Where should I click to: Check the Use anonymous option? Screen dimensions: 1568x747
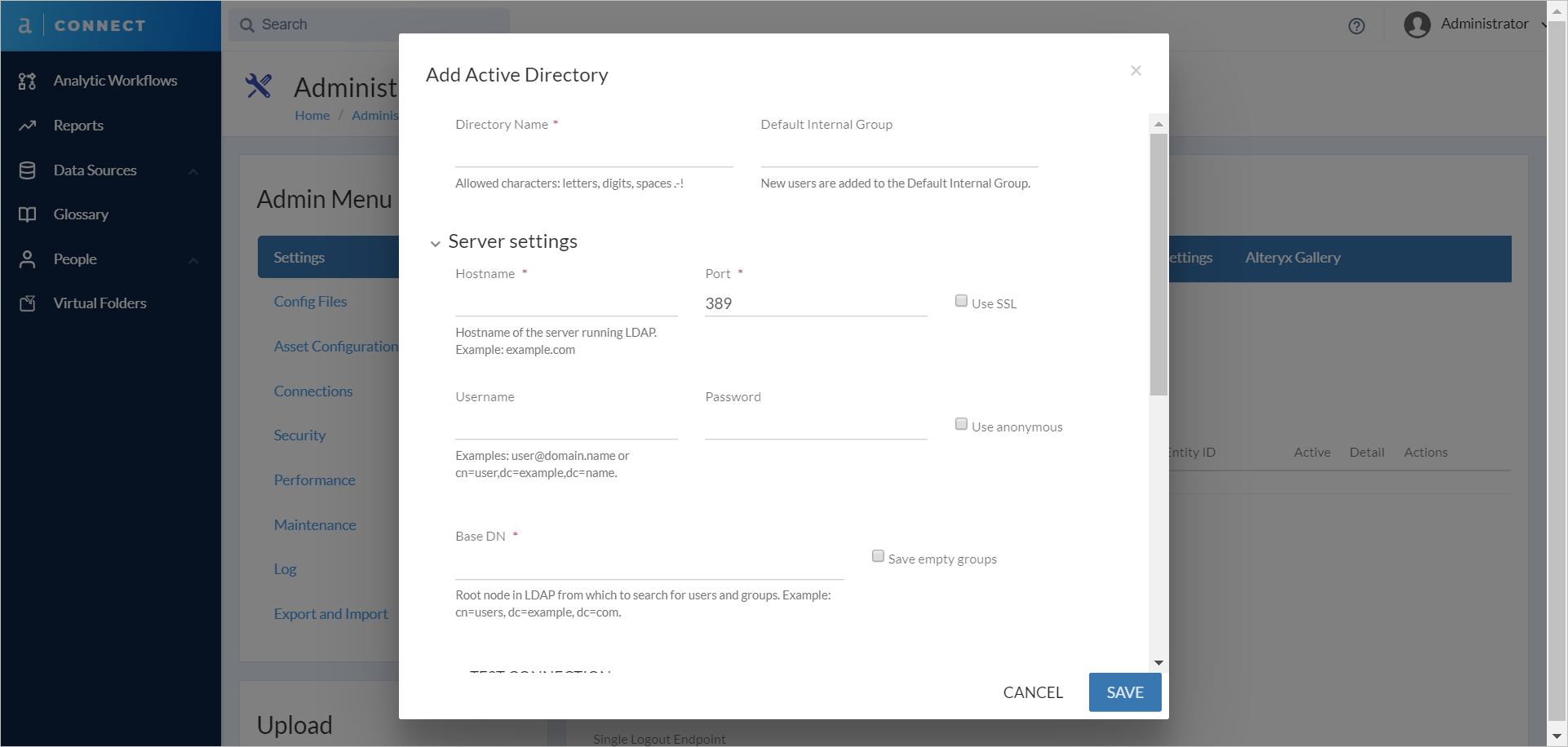pyautogui.click(x=961, y=424)
